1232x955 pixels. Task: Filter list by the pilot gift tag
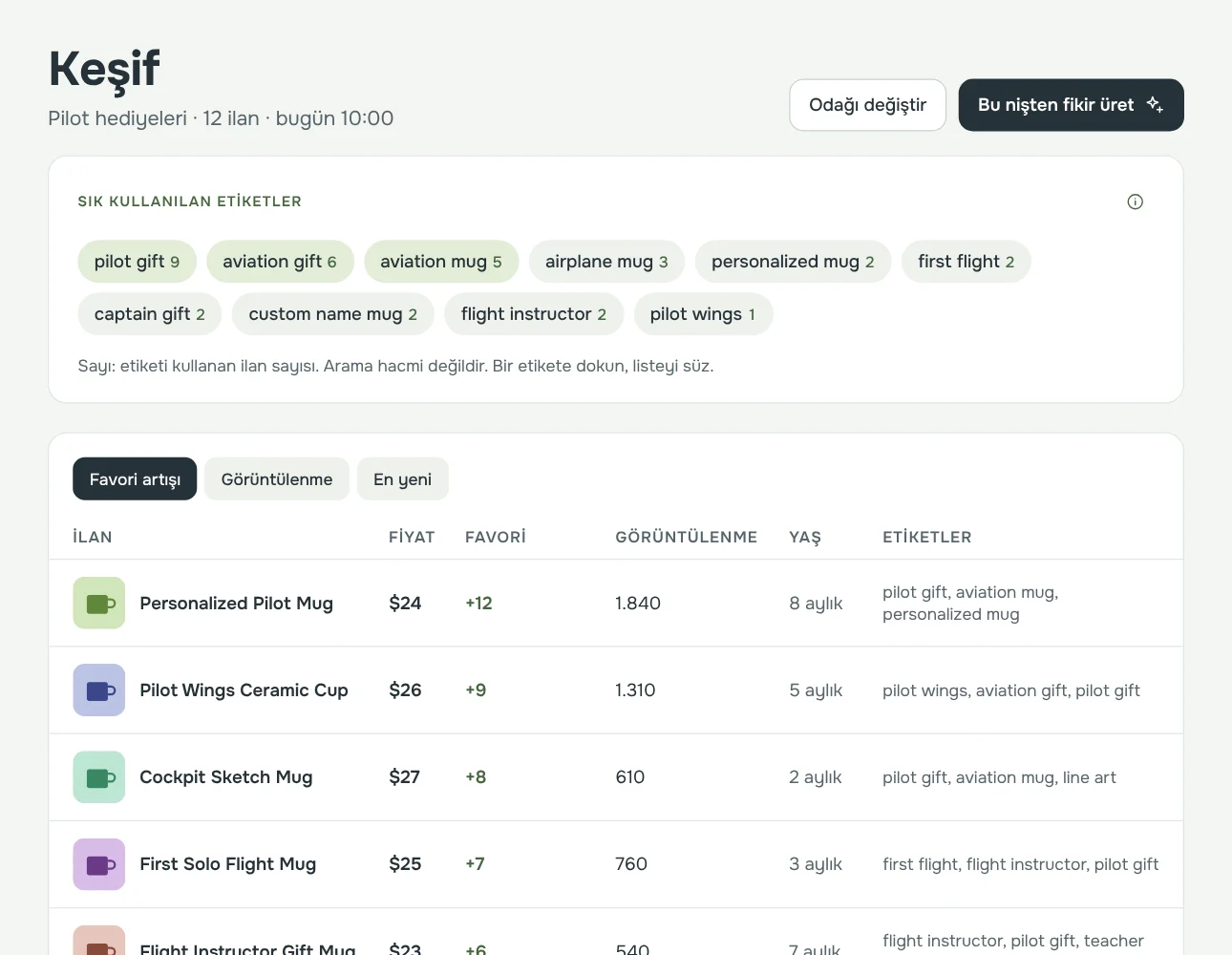[x=137, y=262]
